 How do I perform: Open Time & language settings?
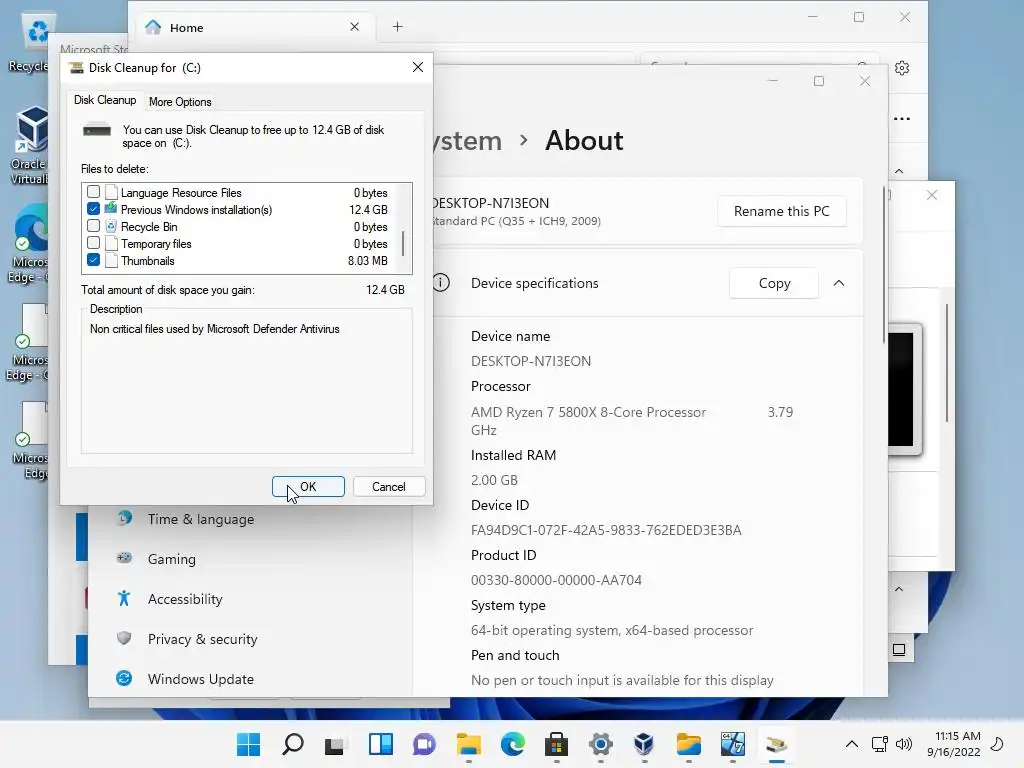click(201, 519)
